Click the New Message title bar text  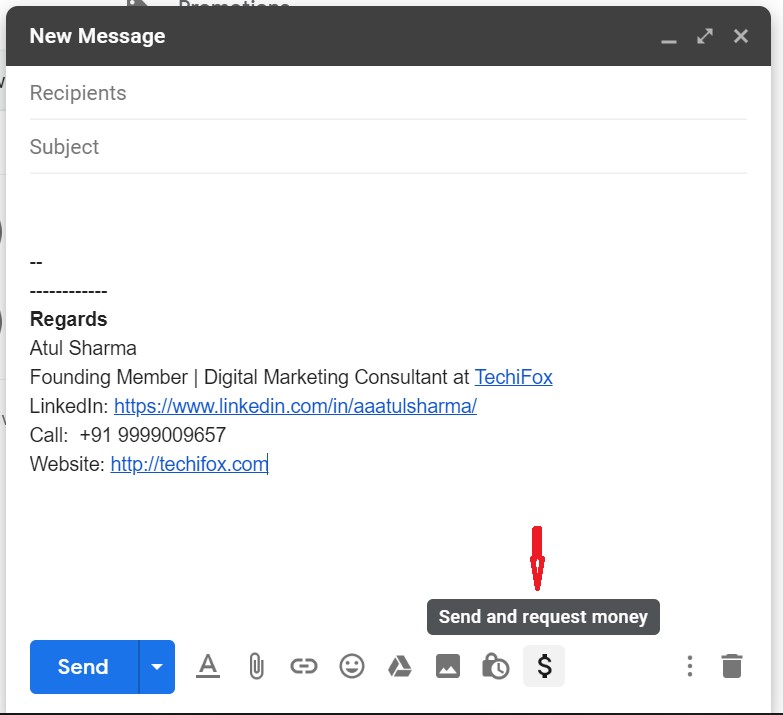coord(97,36)
